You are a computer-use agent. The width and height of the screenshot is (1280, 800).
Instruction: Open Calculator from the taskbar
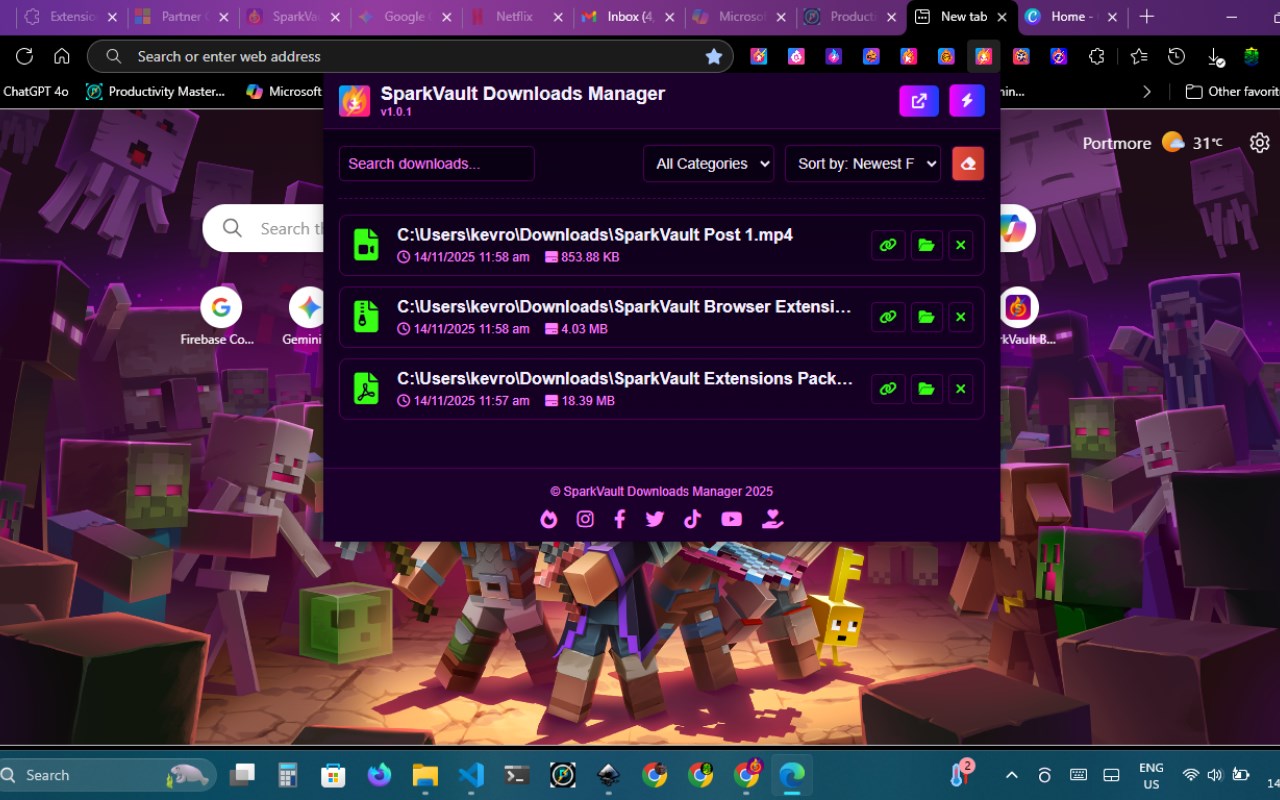(x=288, y=775)
